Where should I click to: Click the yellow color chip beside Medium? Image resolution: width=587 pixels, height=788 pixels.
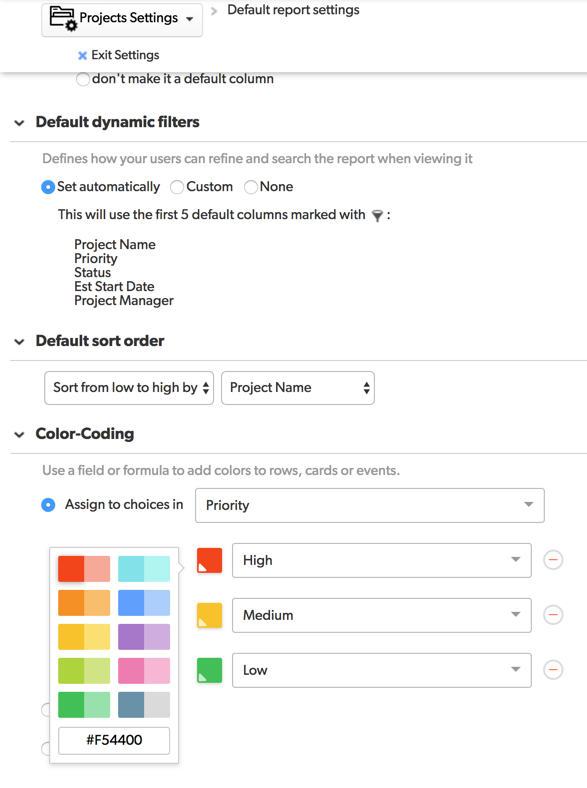click(210, 615)
